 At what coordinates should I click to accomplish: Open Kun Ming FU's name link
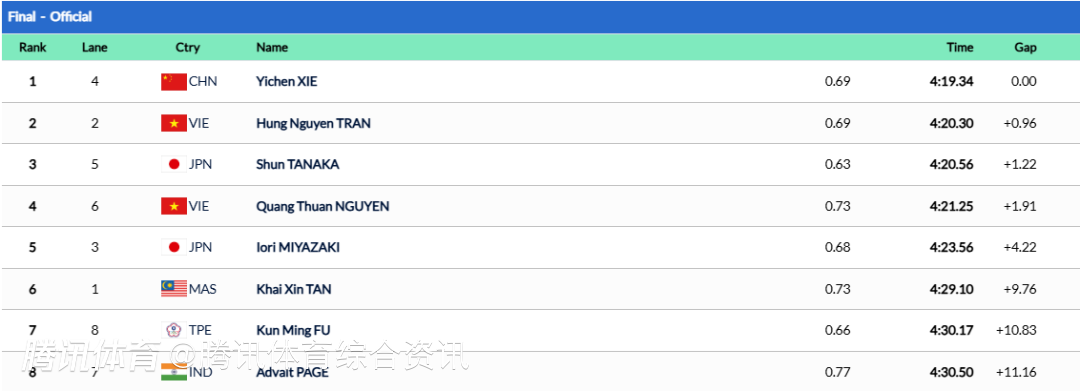tap(293, 330)
